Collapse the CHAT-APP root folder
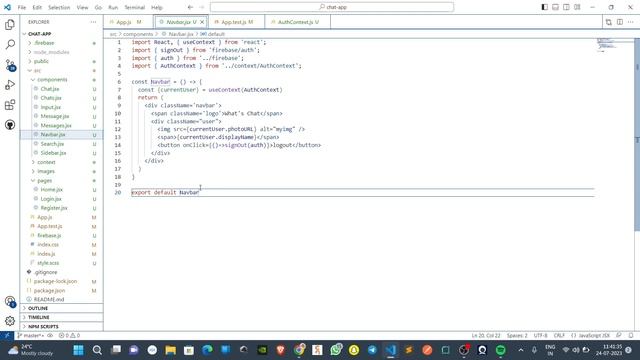 pos(61,34)
